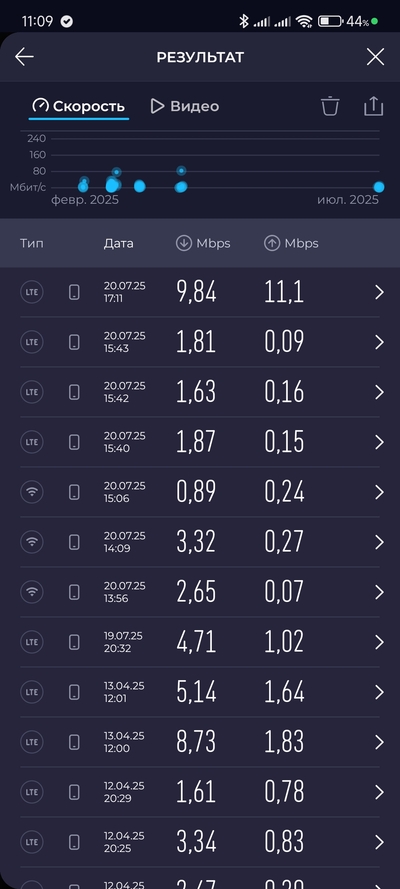Open the 12.04.25 20:25 result chevron
Viewport: 400px width, 889px height.
(380, 842)
